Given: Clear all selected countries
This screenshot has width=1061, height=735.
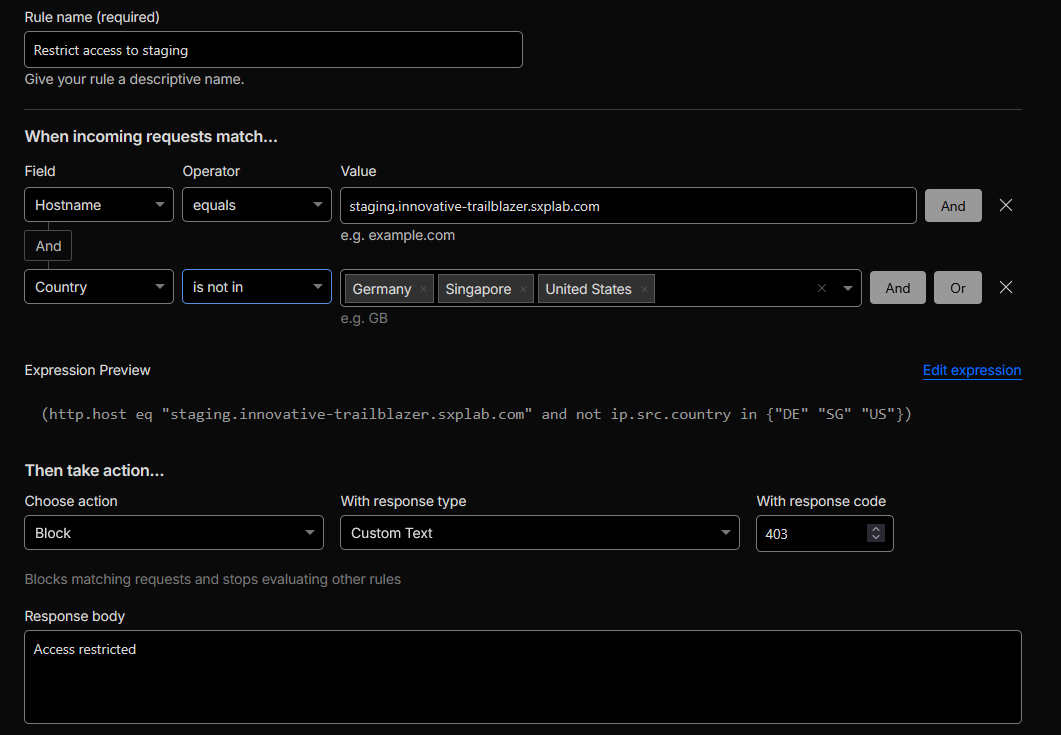Looking at the screenshot, I should pyautogui.click(x=822, y=288).
